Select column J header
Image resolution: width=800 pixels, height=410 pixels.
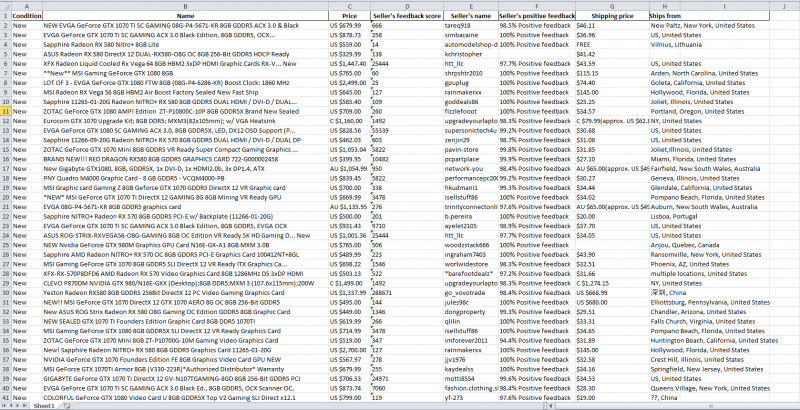pos(784,6)
